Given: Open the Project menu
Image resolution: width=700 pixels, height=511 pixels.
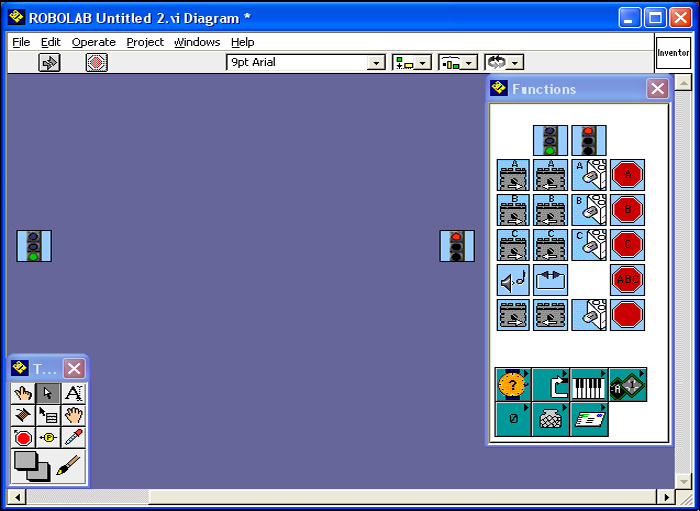Looking at the screenshot, I should pos(145,42).
